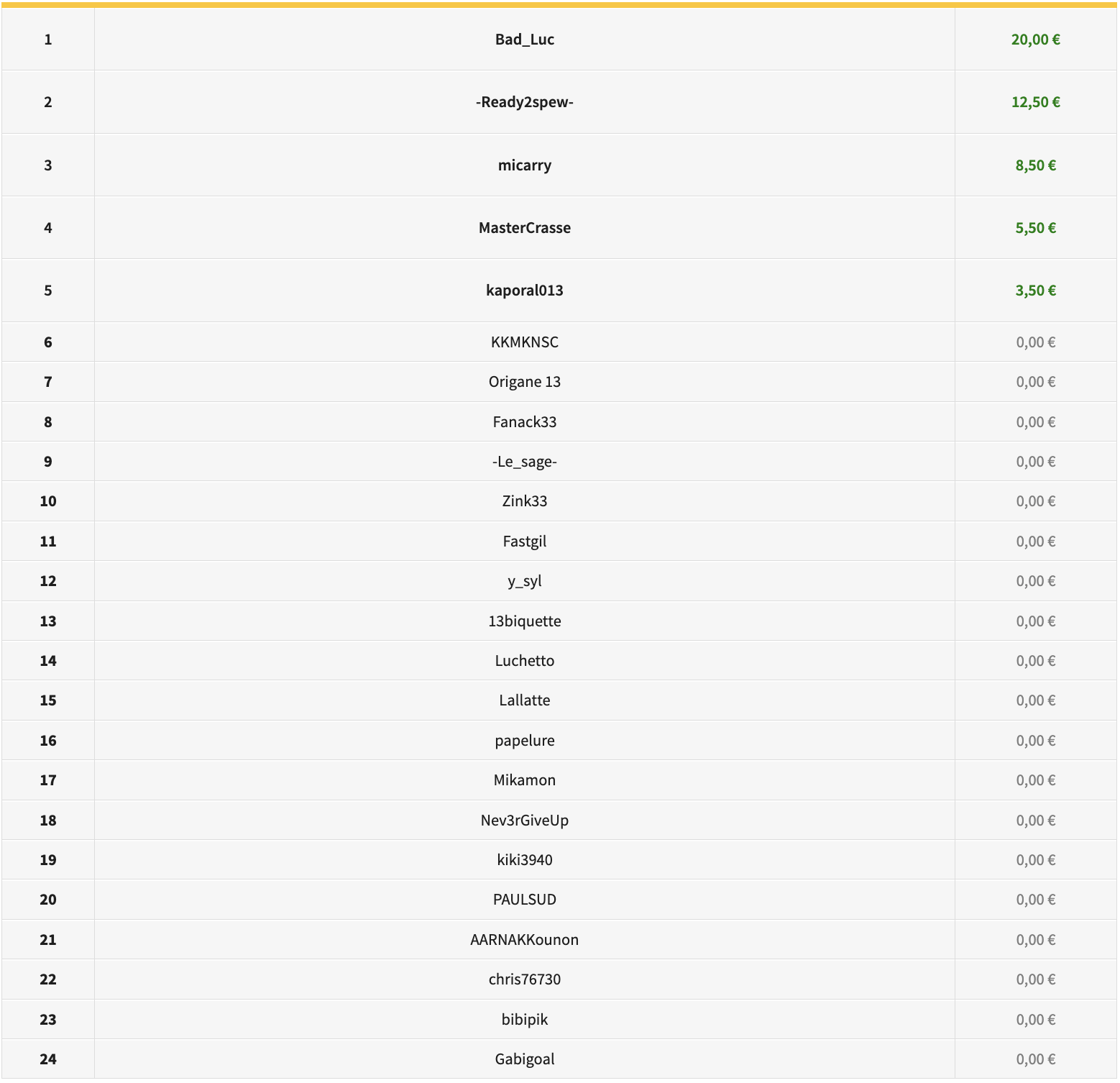The height and width of the screenshot is (1083, 1120).
Task: Click the PAULSUD player name
Action: pos(524,900)
